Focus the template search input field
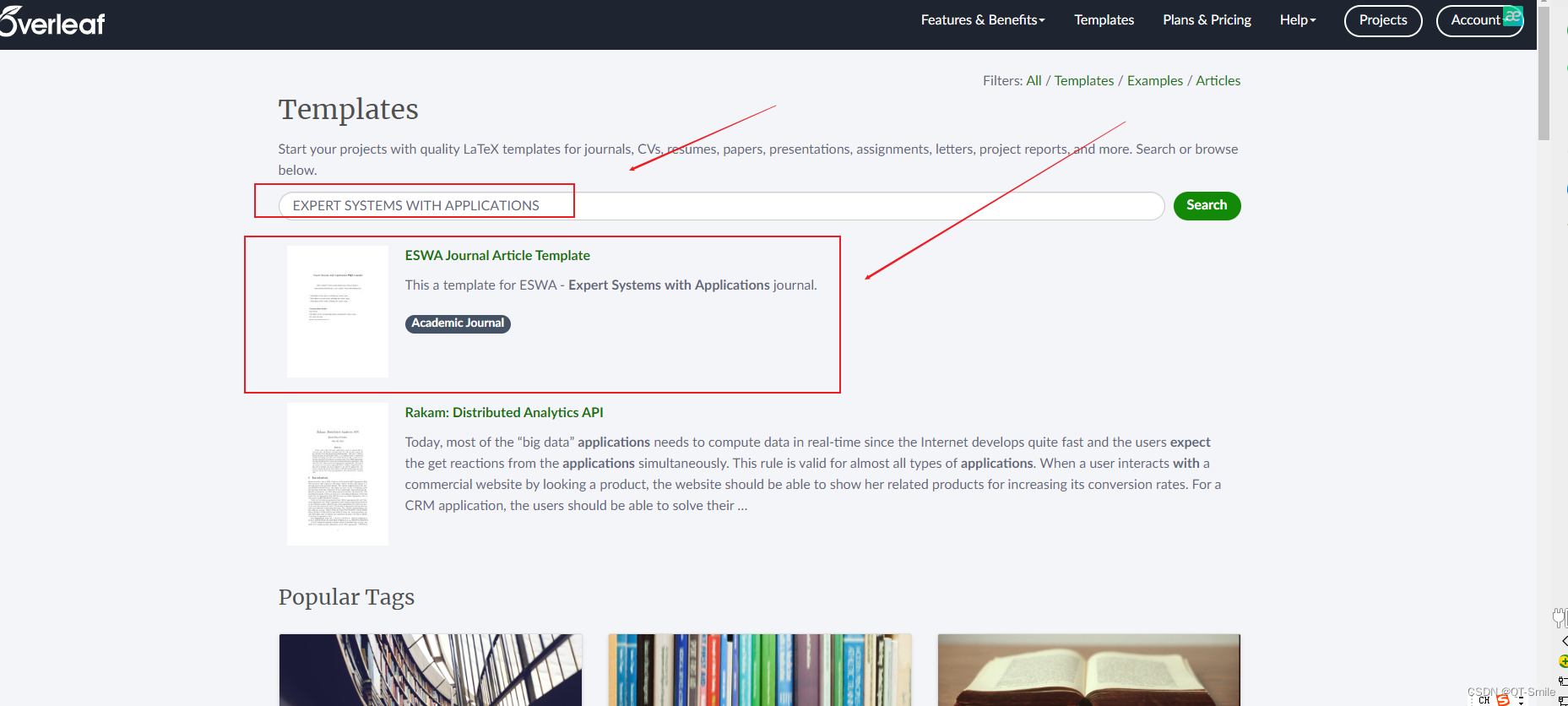The height and width of the screenshot is (706, 1568). coord(722,205)
